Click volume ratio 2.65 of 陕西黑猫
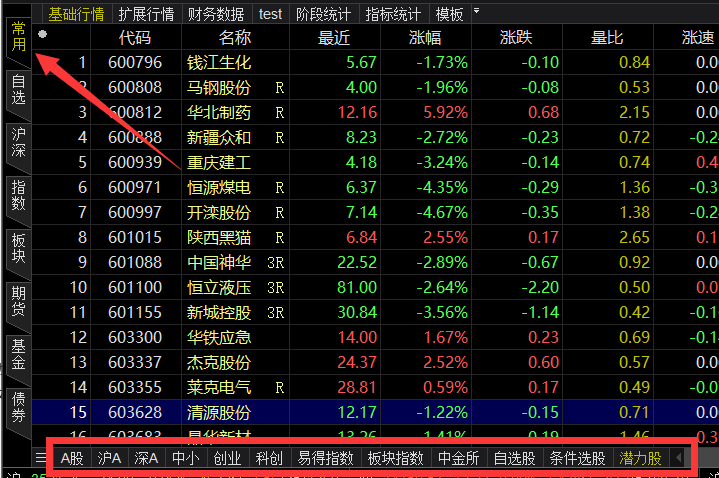The image size is (719, 478). pyautogui.click(x=635, y=237)
